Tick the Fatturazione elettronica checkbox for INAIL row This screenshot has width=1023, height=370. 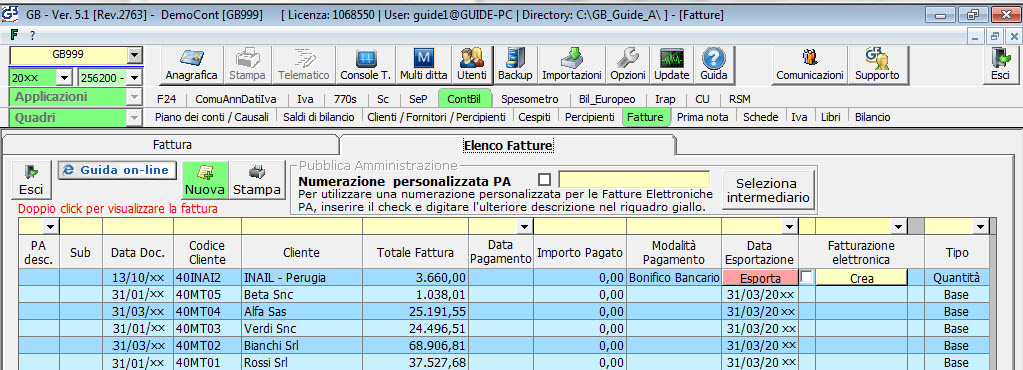tap(807, 277)
